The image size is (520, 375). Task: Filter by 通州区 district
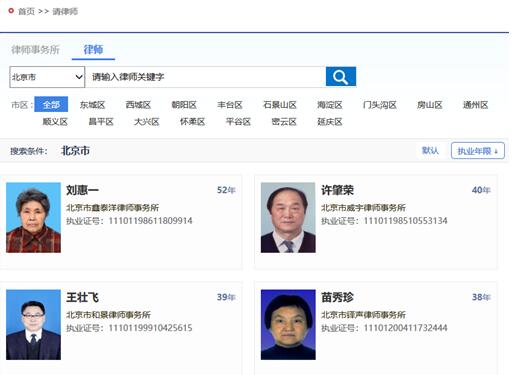pos(475,105)
